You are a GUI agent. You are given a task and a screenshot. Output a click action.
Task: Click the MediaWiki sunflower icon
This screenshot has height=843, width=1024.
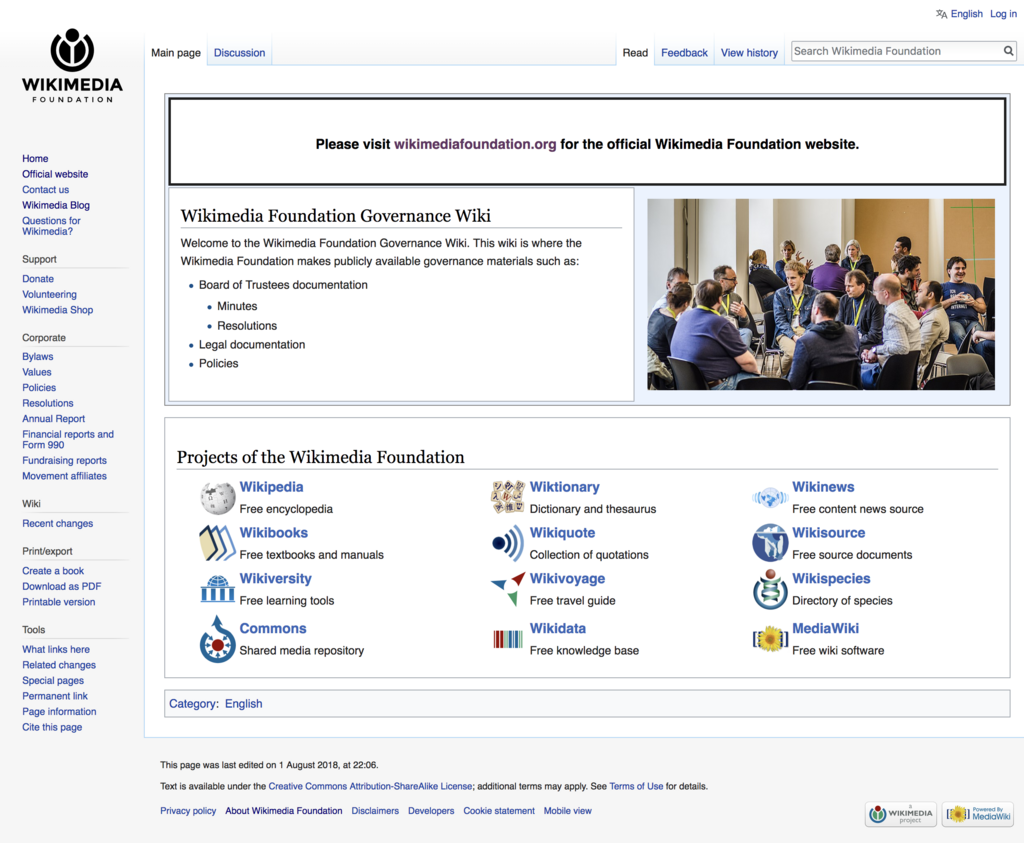(770, 639)
